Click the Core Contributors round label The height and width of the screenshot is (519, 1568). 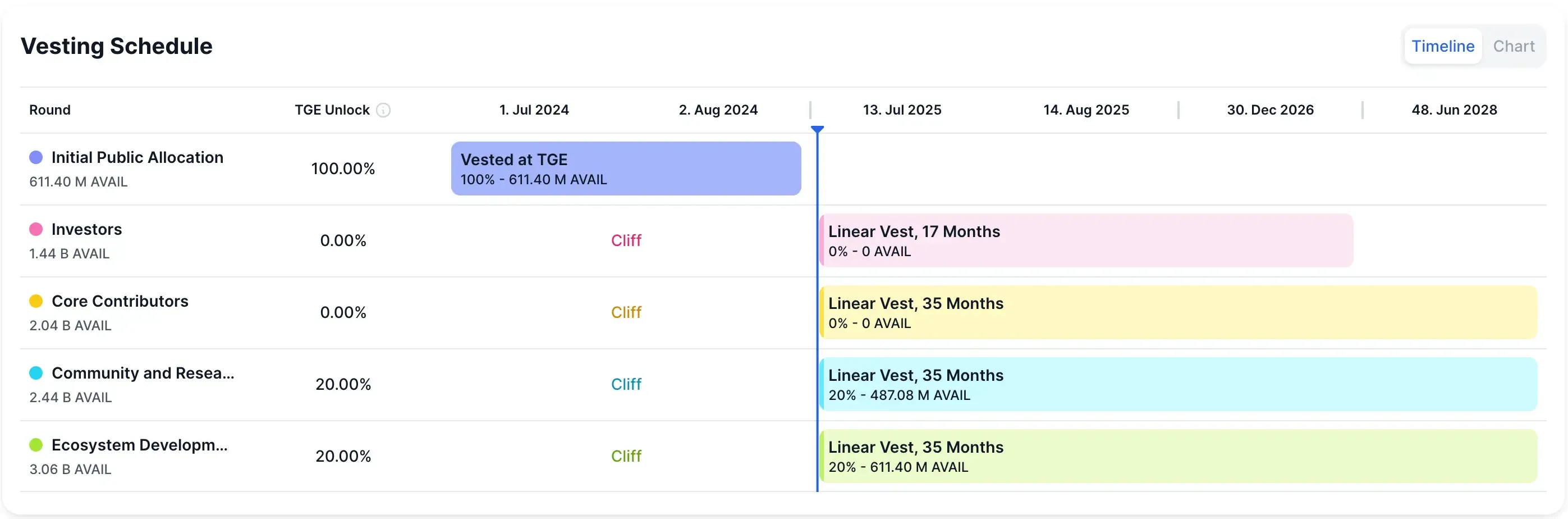pos(121,301)
